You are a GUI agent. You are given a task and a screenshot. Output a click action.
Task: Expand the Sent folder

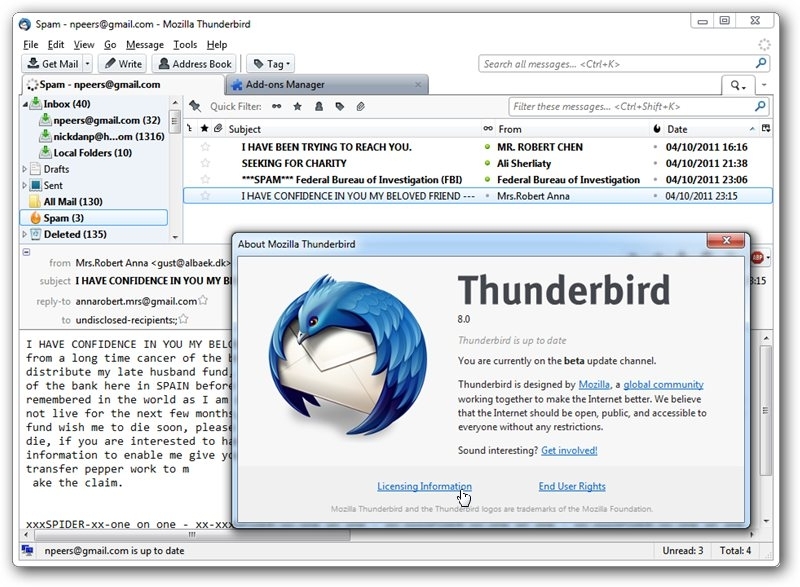tap(24, 185)
